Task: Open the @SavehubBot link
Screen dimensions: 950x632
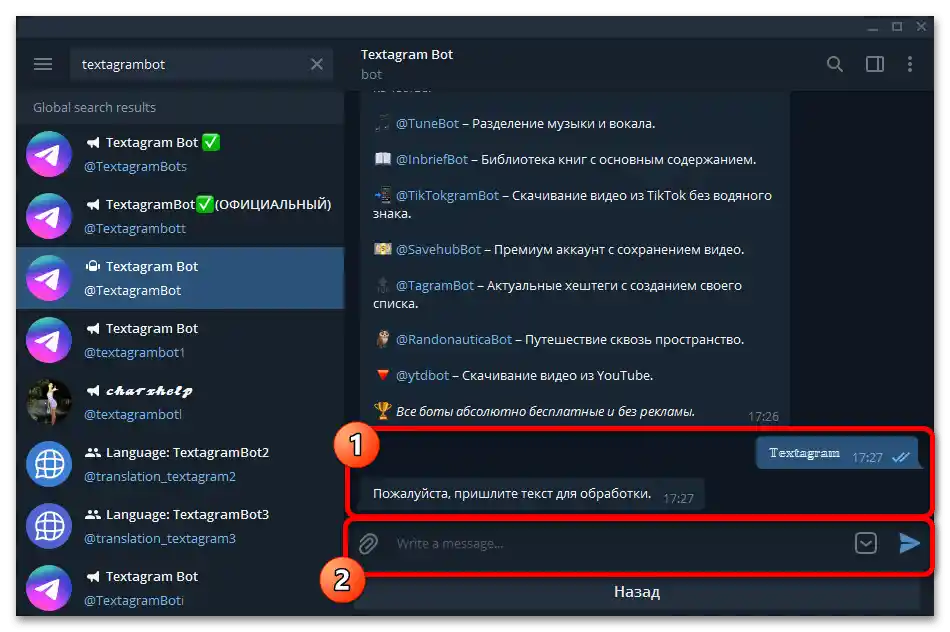Action: coord(438,249)
